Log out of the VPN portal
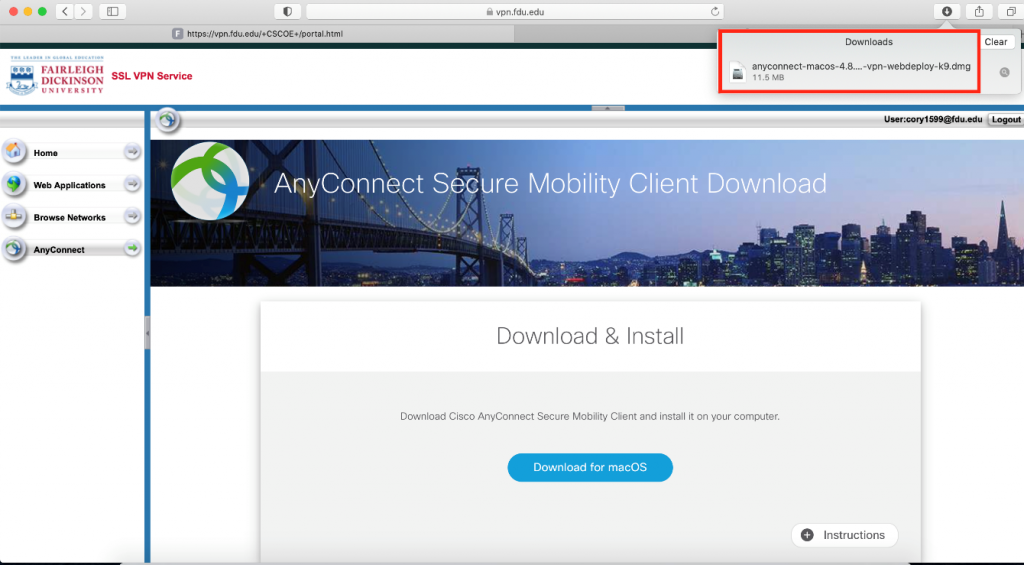Viewport: 1024px width, 565px height. 1006,120
